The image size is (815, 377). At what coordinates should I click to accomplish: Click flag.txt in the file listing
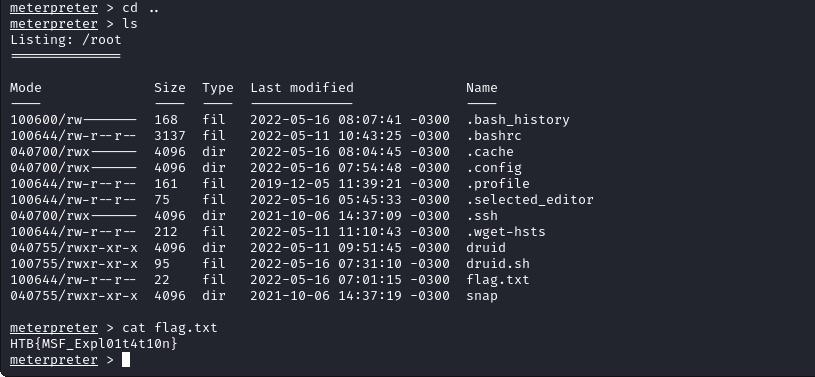498,280
